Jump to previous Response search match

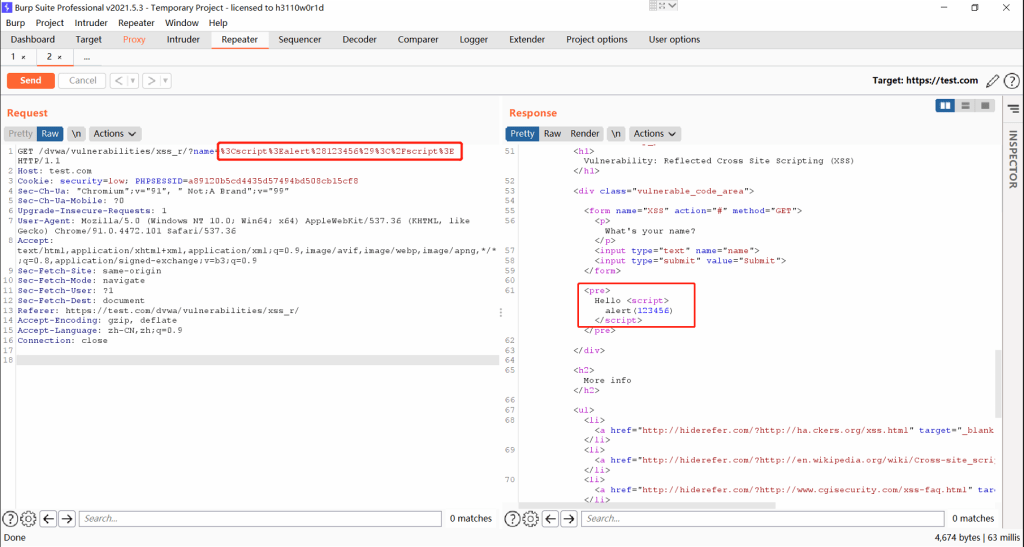[551, 519]
